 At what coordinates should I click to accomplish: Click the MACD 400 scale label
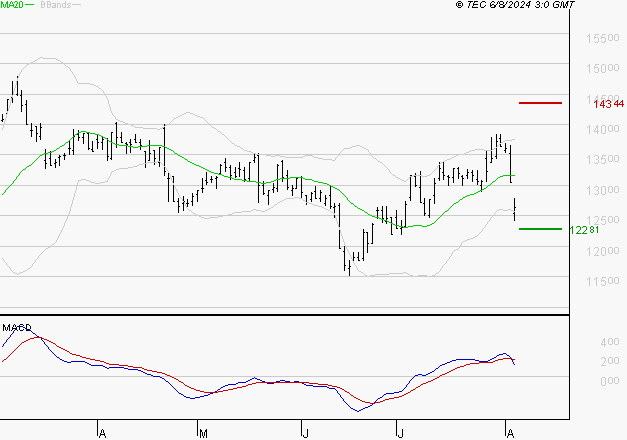point(610,342)
